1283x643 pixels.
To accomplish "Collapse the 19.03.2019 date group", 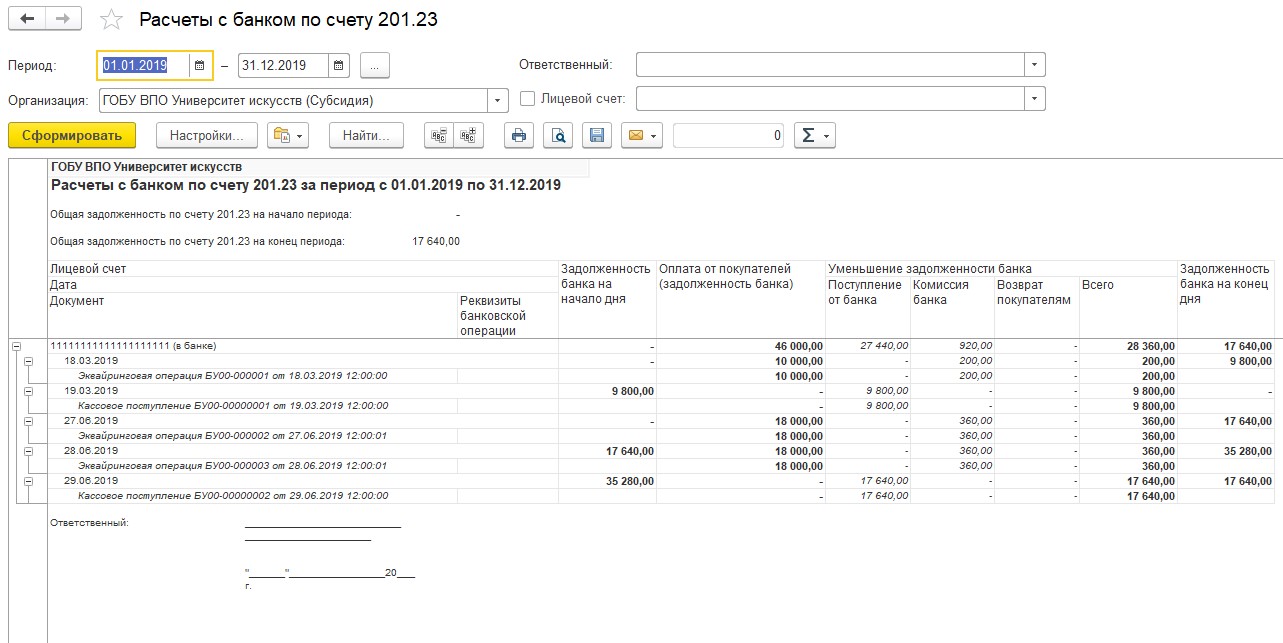I will coord(28,391).
